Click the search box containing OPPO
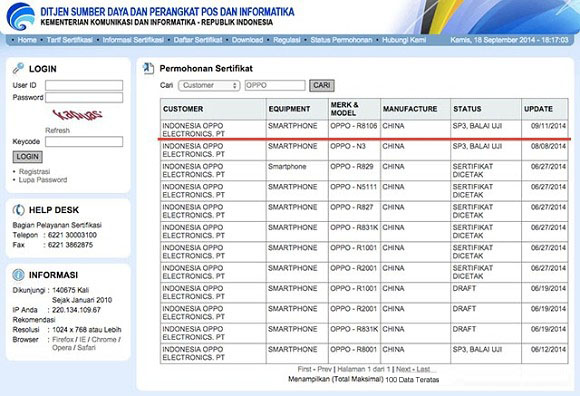The image size is (580, 396). pos(275,85)
